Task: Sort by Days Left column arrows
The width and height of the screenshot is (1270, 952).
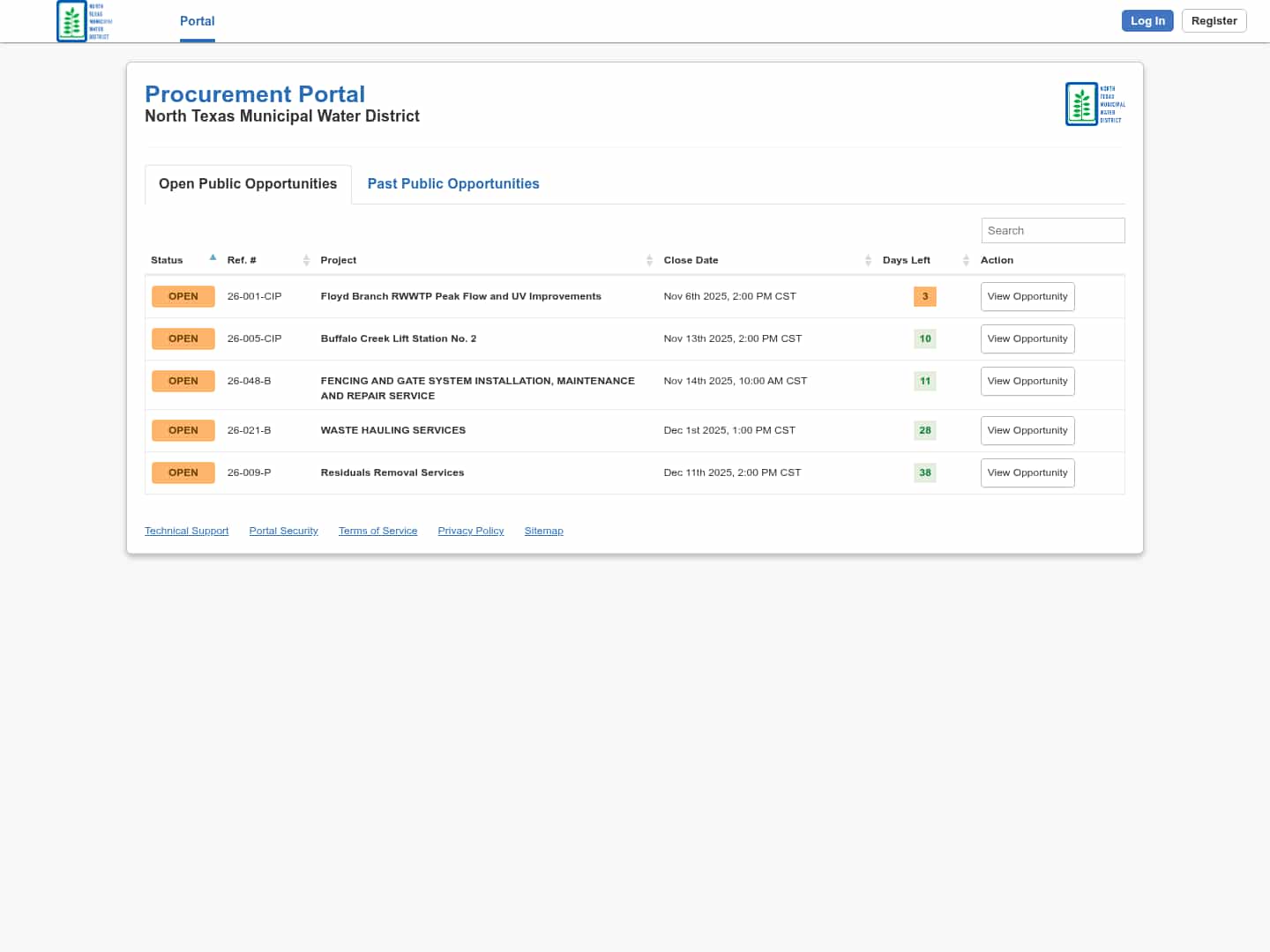Action: [x=966, y=260]
